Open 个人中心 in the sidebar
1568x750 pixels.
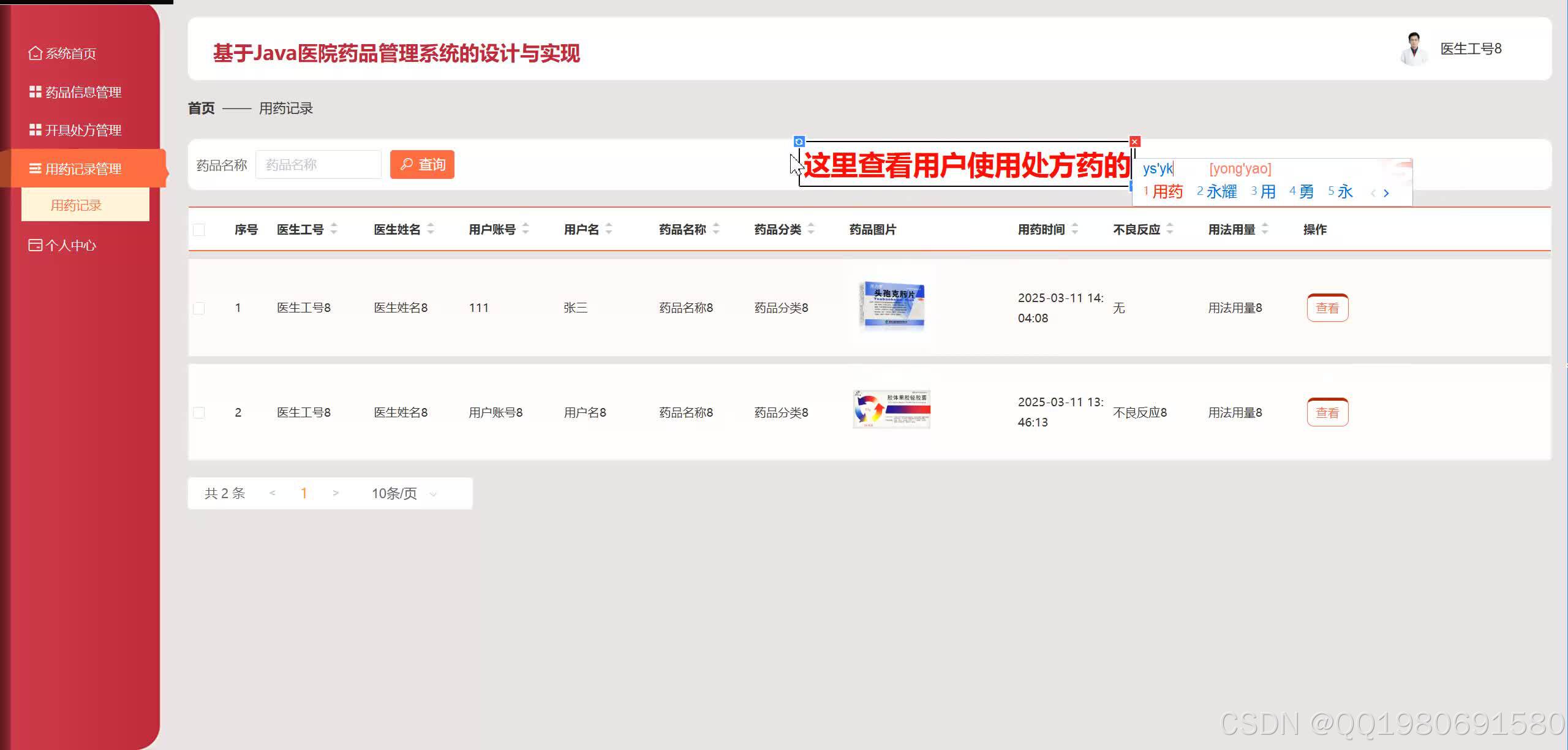[x=34, y=244]
